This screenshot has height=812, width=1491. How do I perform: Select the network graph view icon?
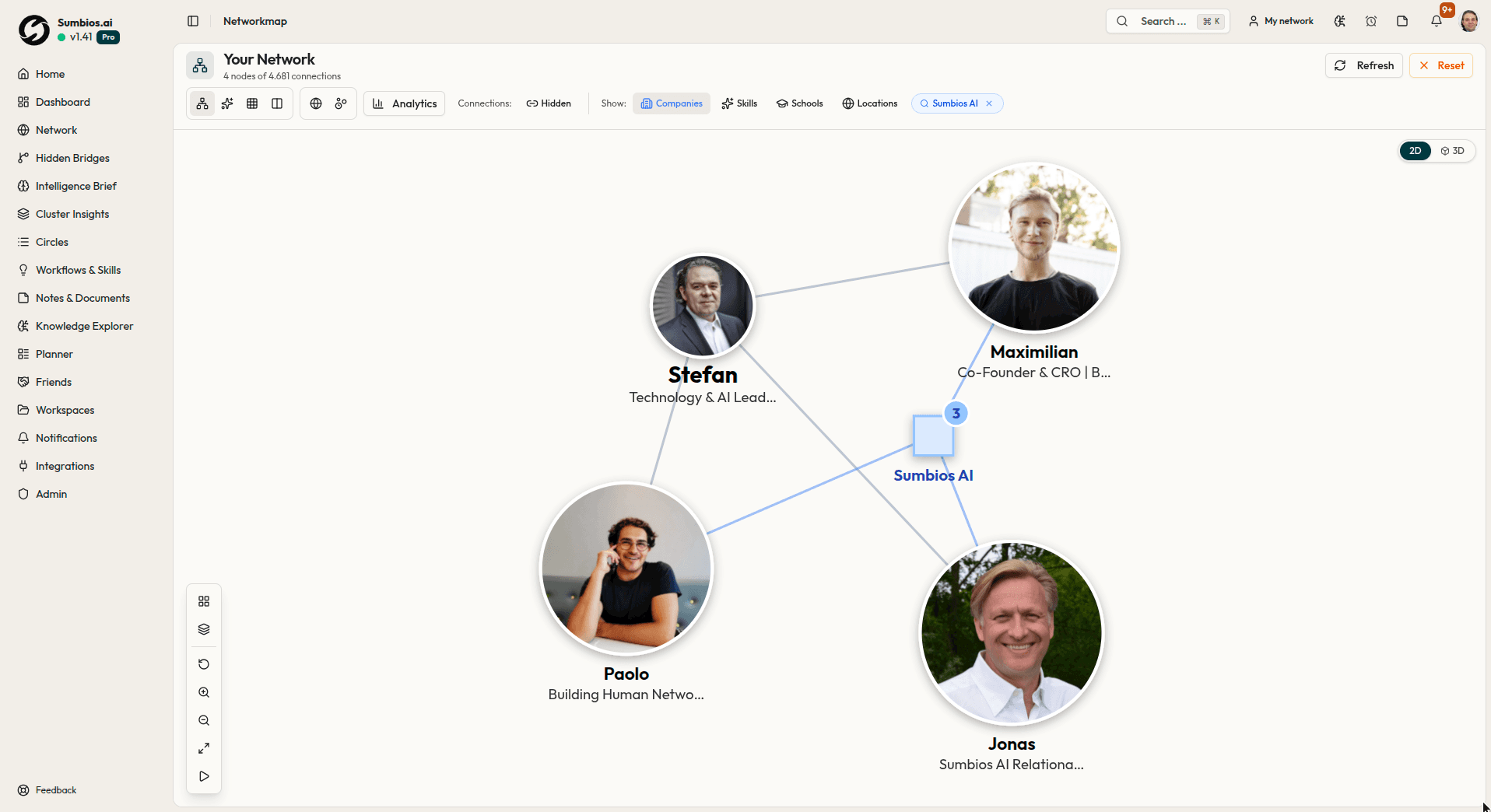click(x=202, y=103)
